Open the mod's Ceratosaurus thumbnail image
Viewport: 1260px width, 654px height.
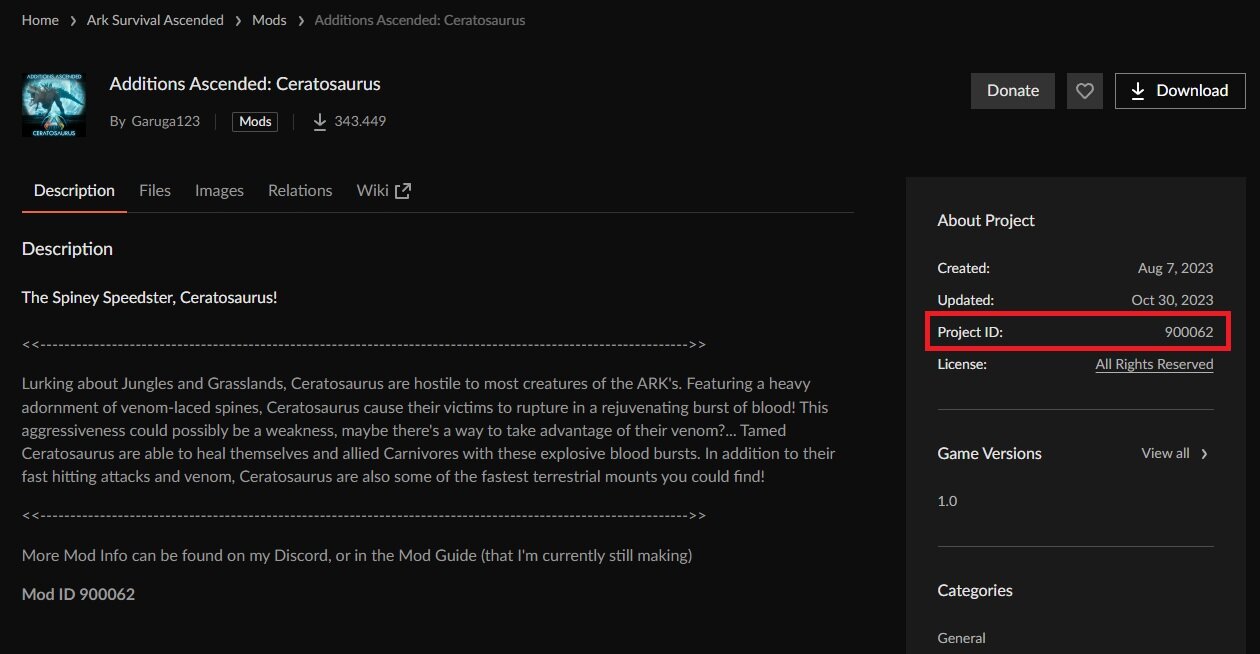[x=53, y=105]
